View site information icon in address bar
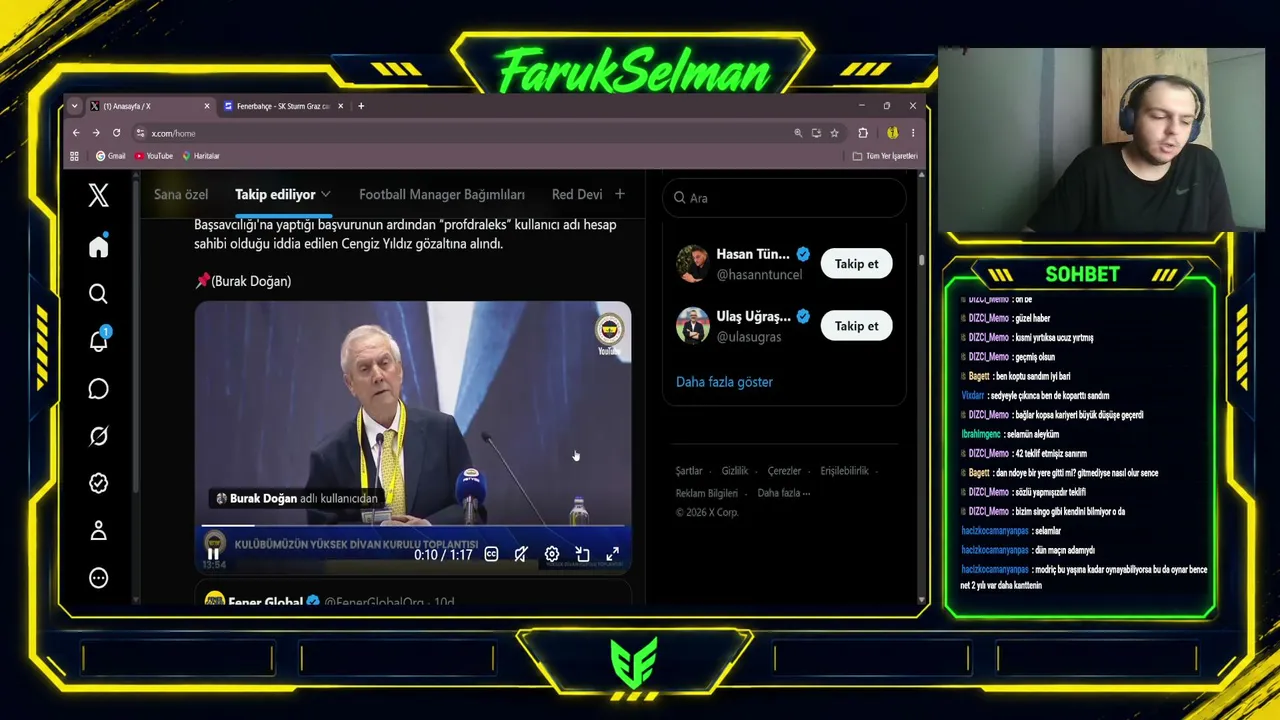The height and width of the screenshot is (720, 1280). tap(141, 133)
